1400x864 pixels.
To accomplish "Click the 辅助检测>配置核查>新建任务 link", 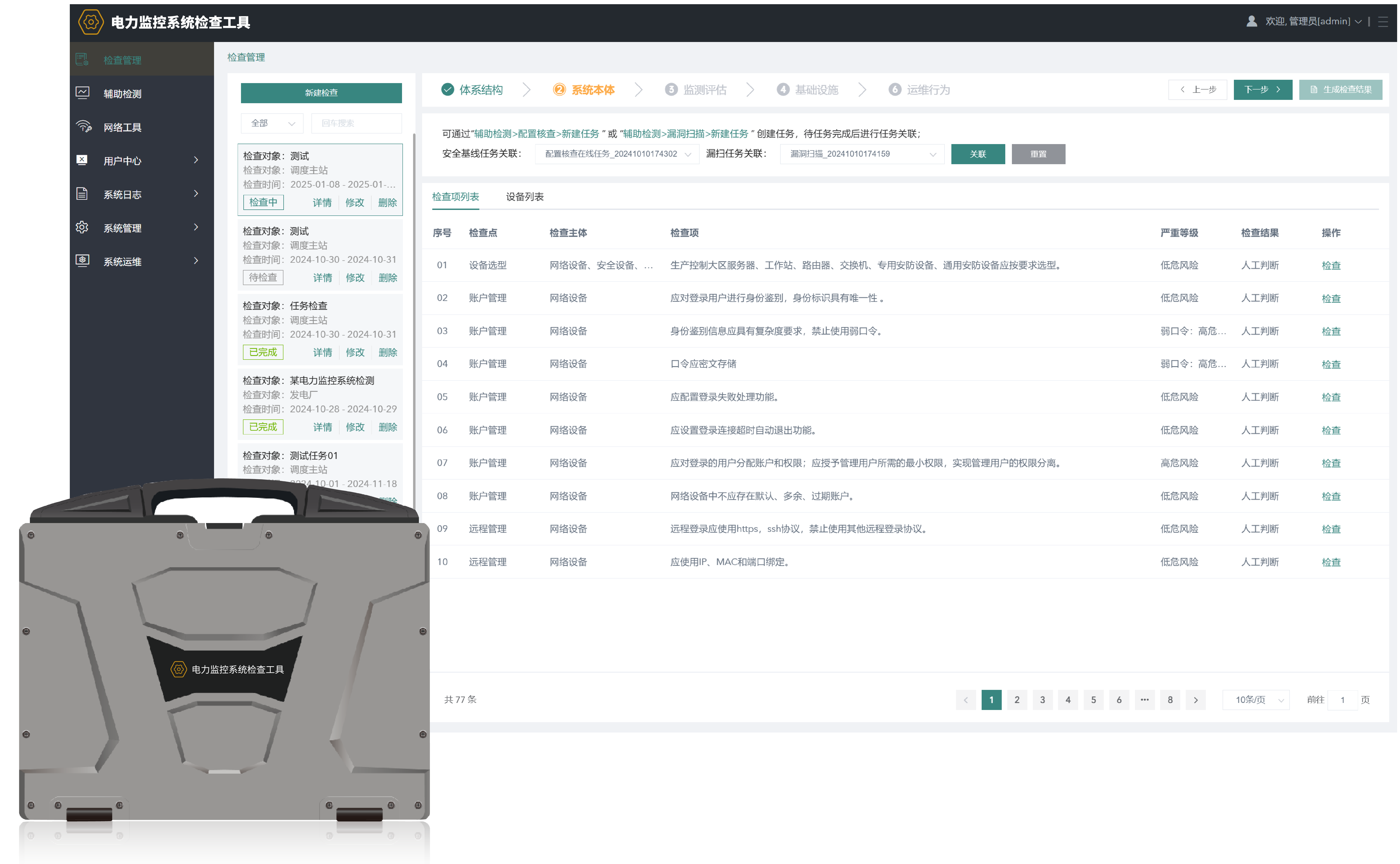I will [x=536, y=134].
